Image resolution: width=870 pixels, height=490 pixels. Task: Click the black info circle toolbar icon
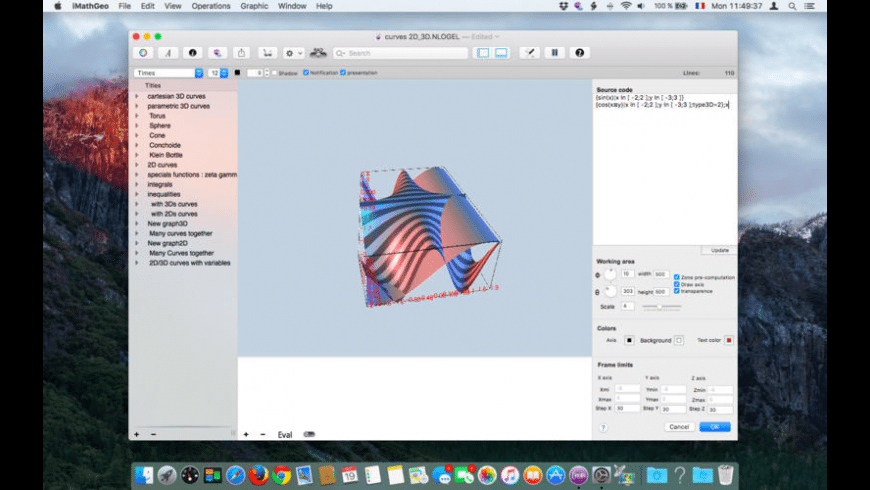pyautogui.click(x=193, y=53)
